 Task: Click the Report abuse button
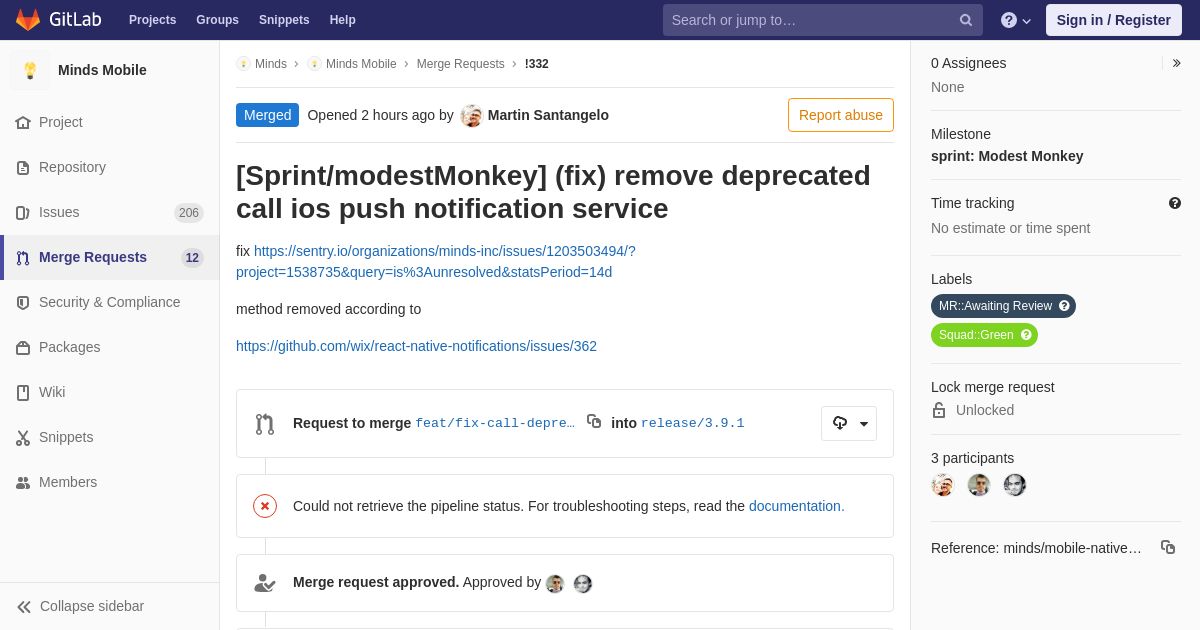(x=841, y=115)
